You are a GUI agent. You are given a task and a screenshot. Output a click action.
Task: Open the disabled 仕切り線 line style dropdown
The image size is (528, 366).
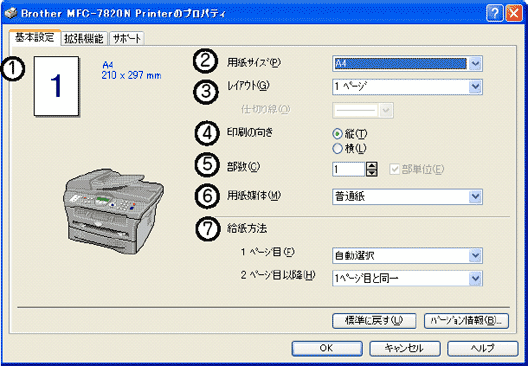[363, 110]
